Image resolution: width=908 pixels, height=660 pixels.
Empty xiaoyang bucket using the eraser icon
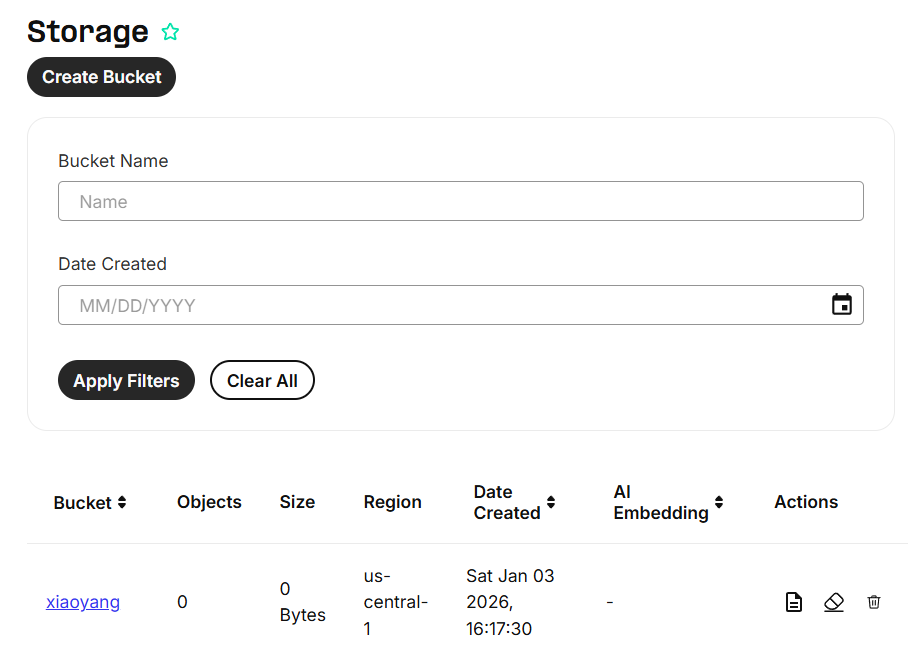click(833, 602)
